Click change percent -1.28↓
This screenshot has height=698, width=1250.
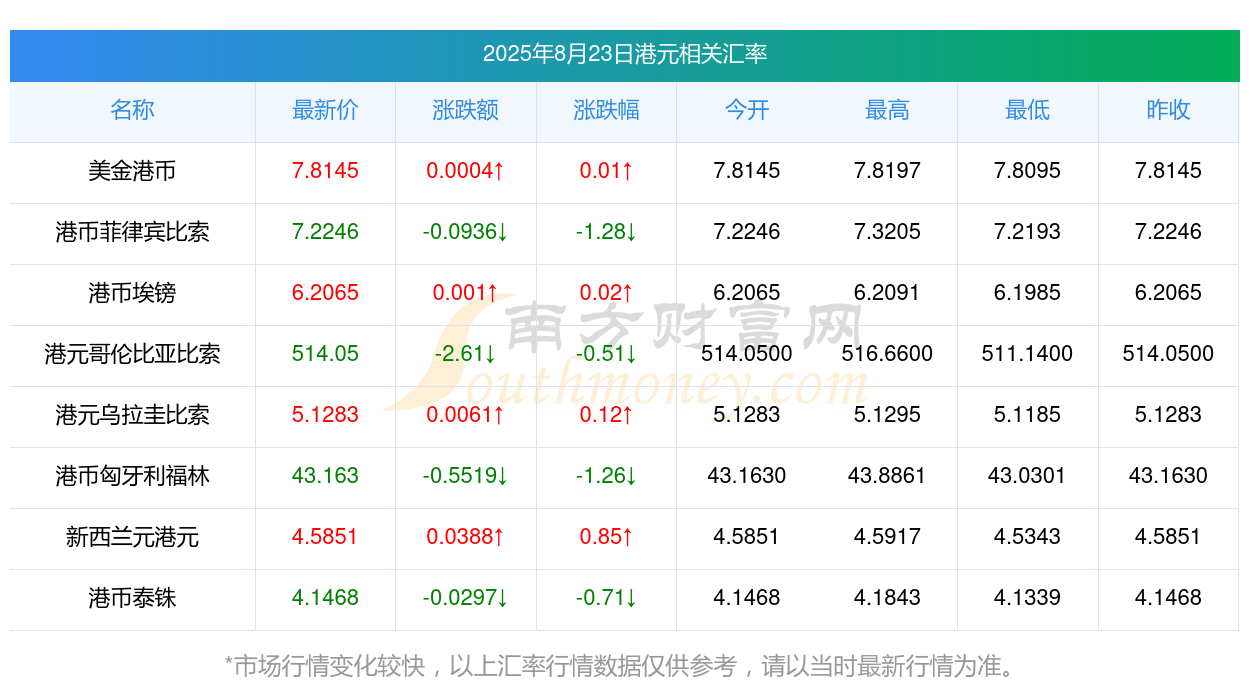coord(606,232)
